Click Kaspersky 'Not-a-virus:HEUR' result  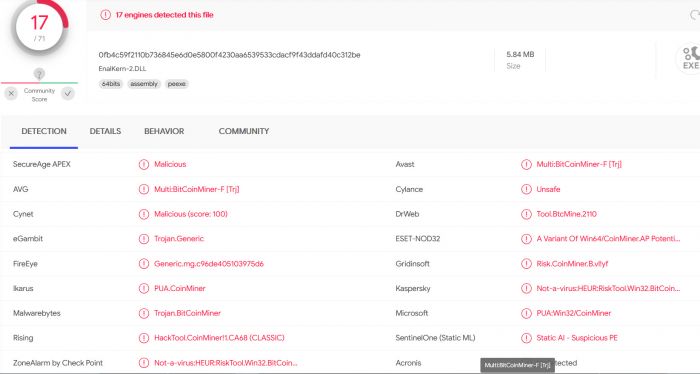[x=608, y=288]
